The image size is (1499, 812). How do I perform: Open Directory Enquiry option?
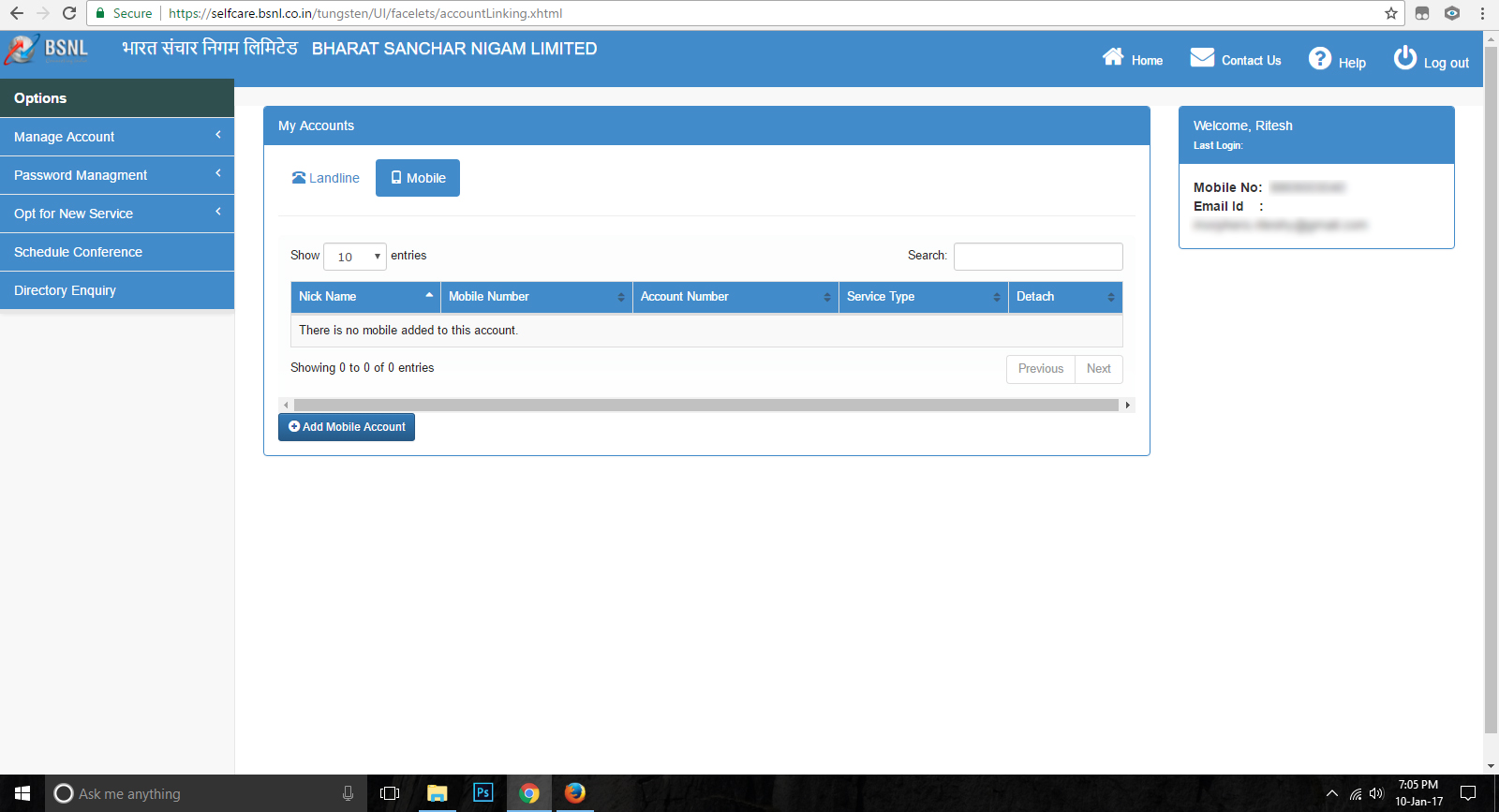pyautogui.click(x=117, y=290)
